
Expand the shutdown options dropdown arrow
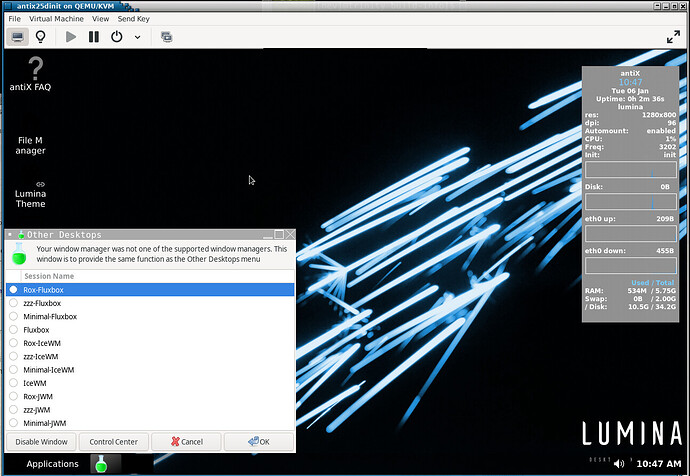pyautogui.click(x=137, y=36)
